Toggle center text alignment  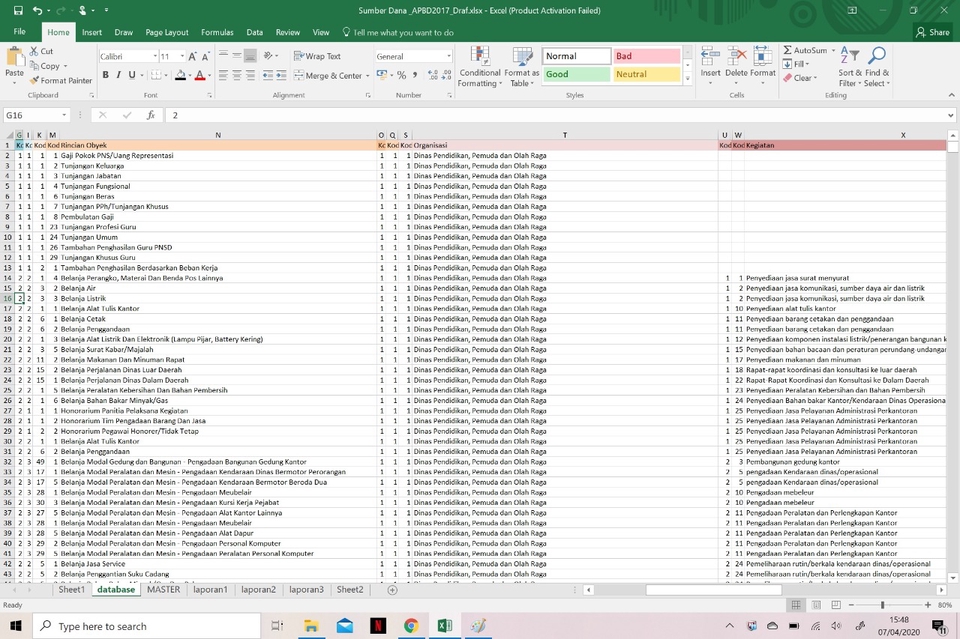click(x=236, y=75)
